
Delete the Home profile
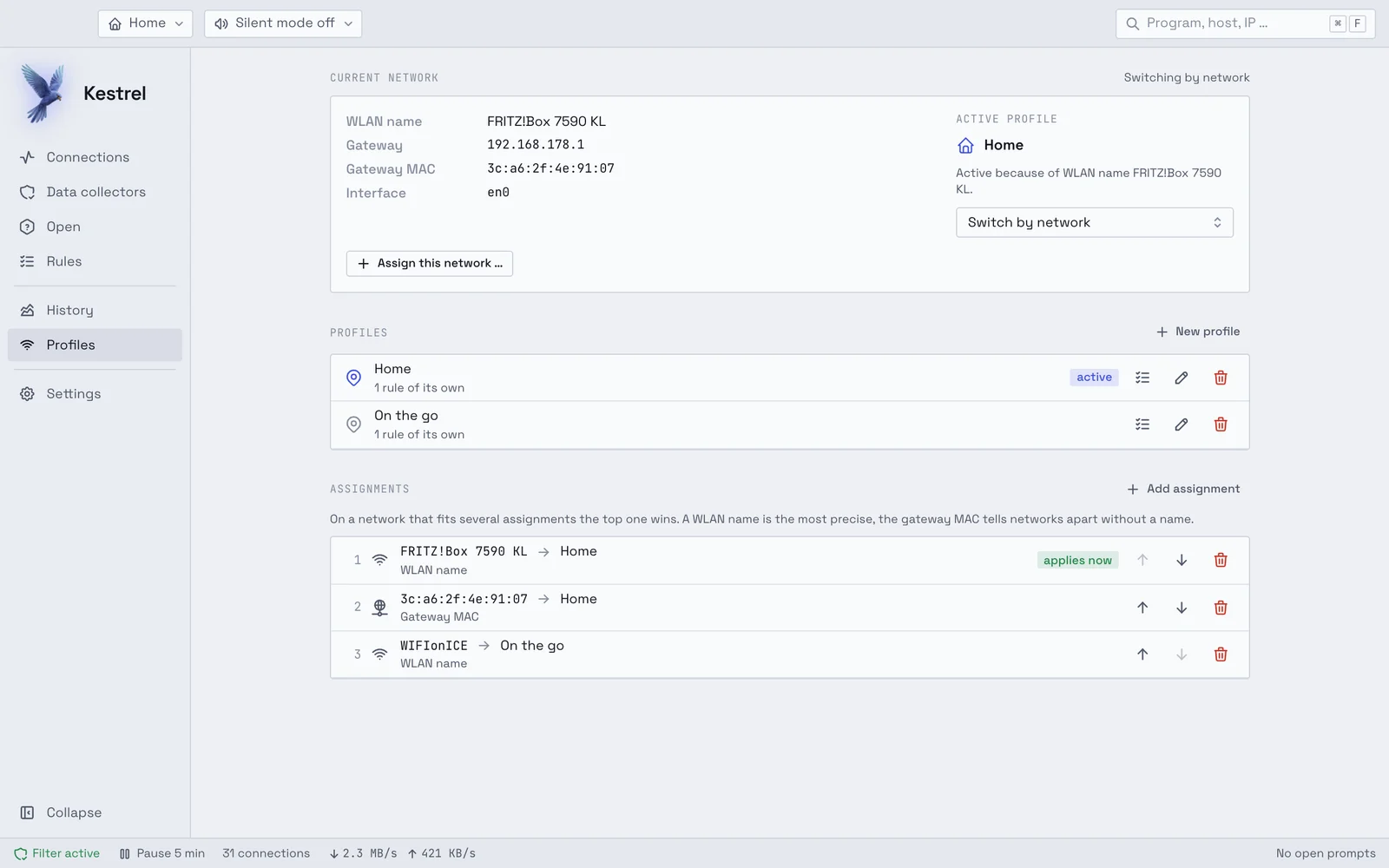1221,378
